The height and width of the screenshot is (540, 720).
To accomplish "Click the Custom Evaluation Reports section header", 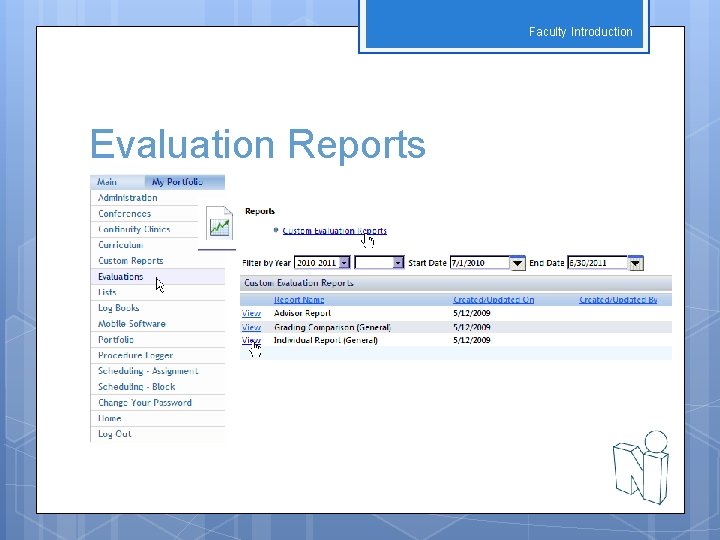I will pyautogui.click(x=456, y=283).
